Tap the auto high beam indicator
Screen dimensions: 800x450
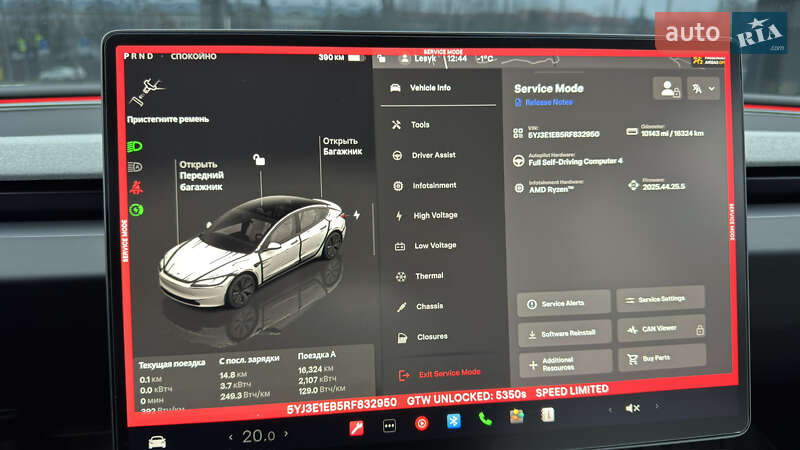click(135, 167)
